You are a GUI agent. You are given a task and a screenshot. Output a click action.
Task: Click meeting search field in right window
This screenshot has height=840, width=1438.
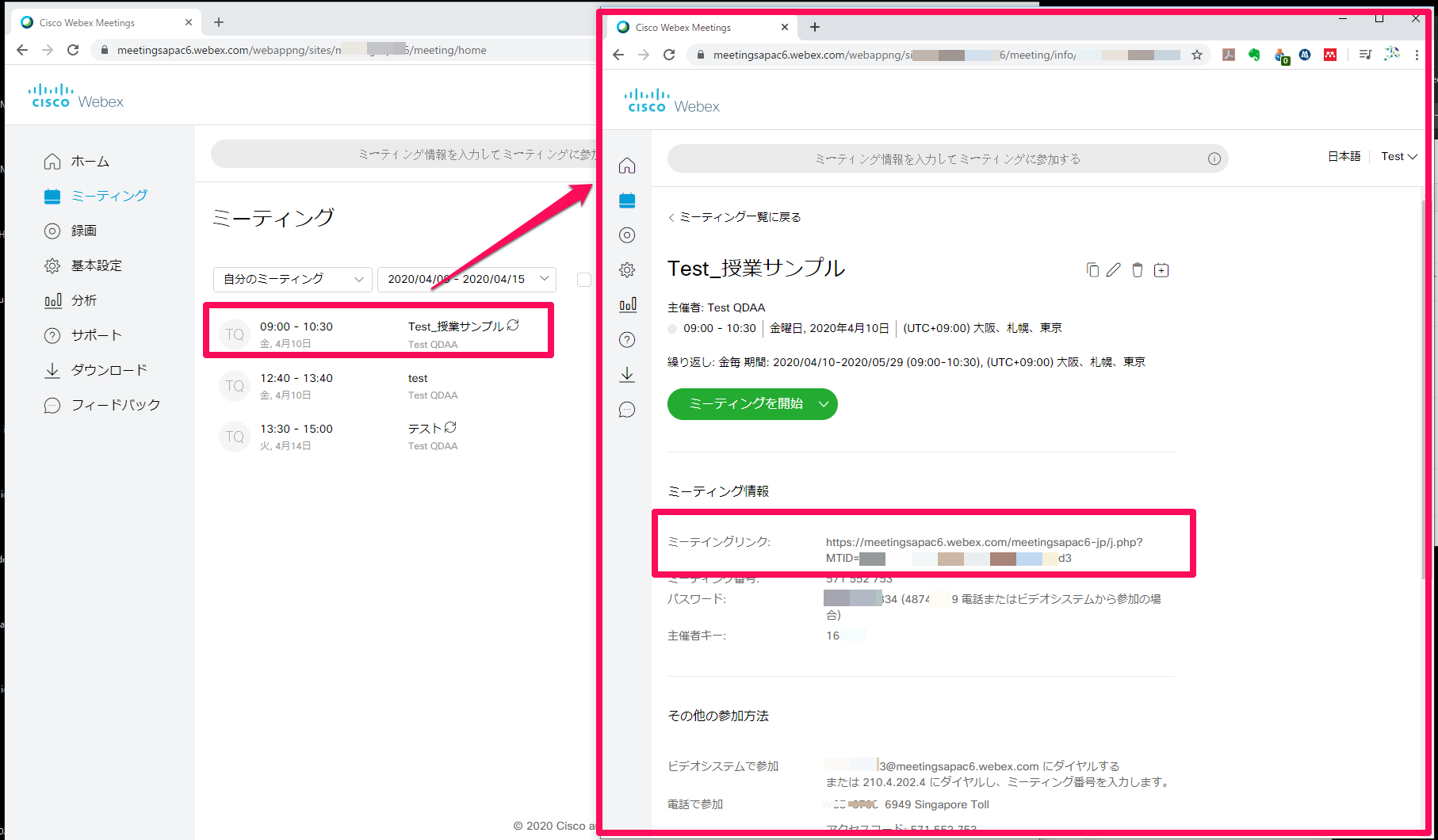pos(947,158)
